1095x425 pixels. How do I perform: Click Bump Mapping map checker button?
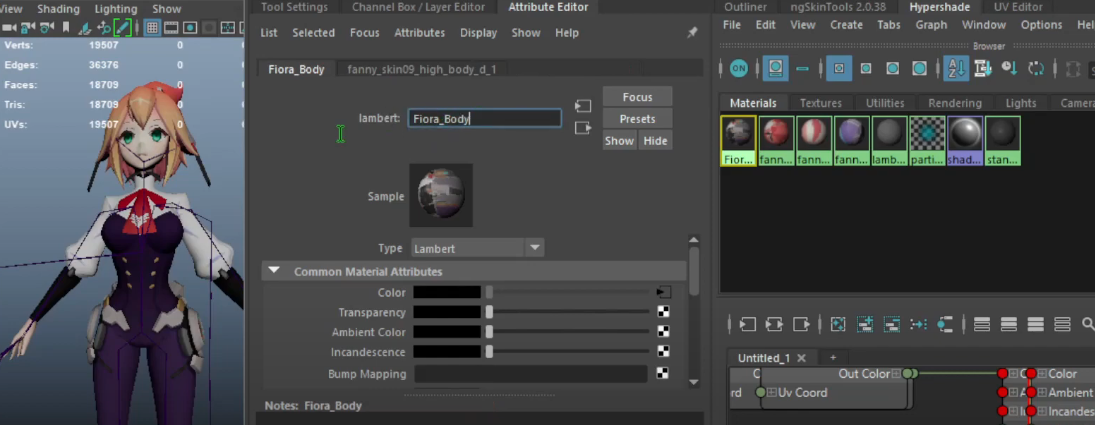click(663, 374)
